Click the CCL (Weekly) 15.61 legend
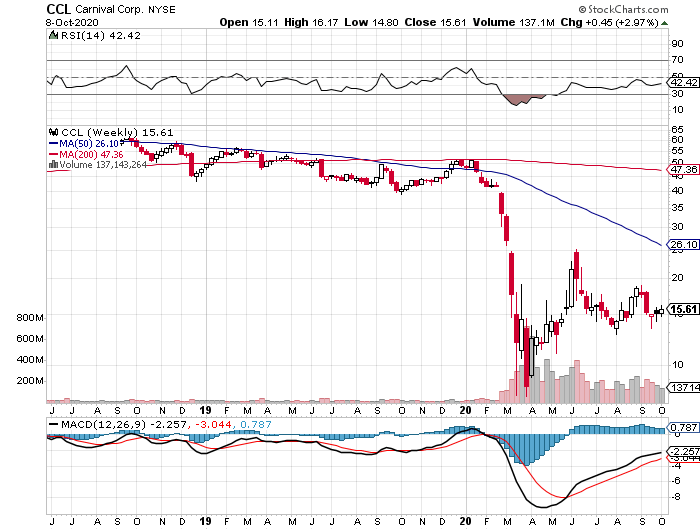Viewport: 700px width, 530px height. [x=117, y=133]
